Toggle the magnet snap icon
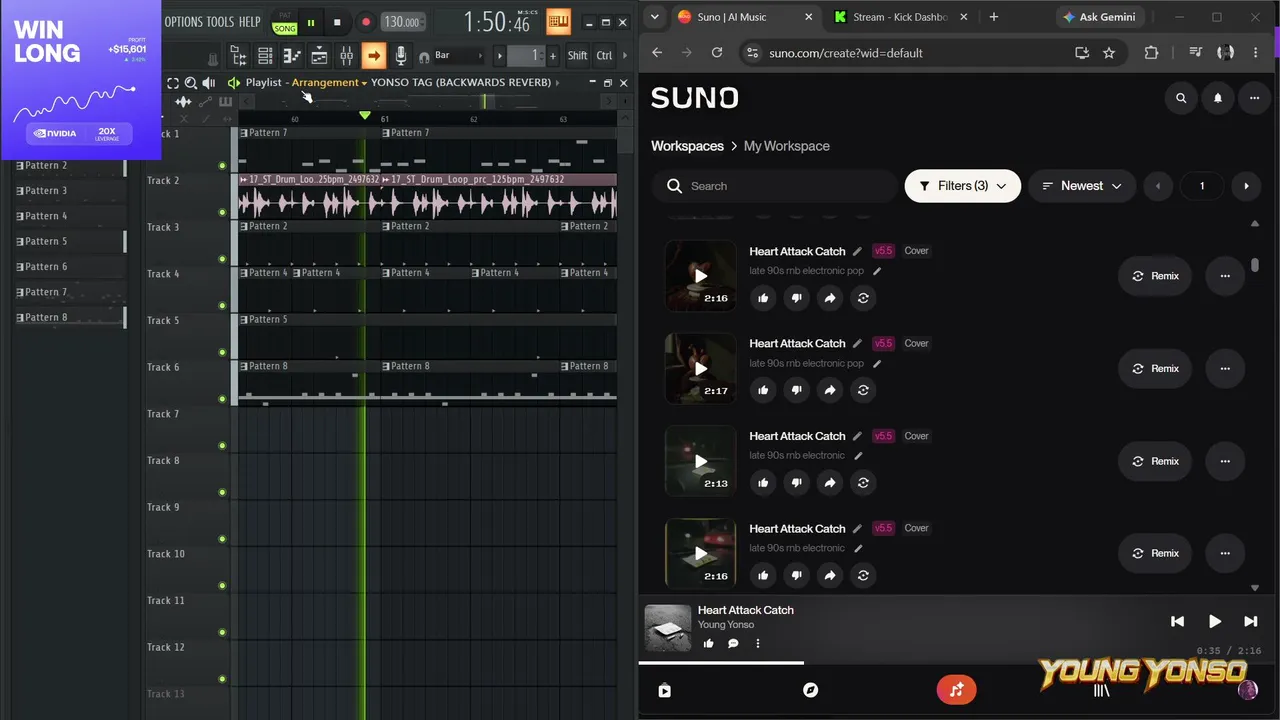Image resolution: width=1280 pixels, height=720 pixels. [x=424, y=57]
